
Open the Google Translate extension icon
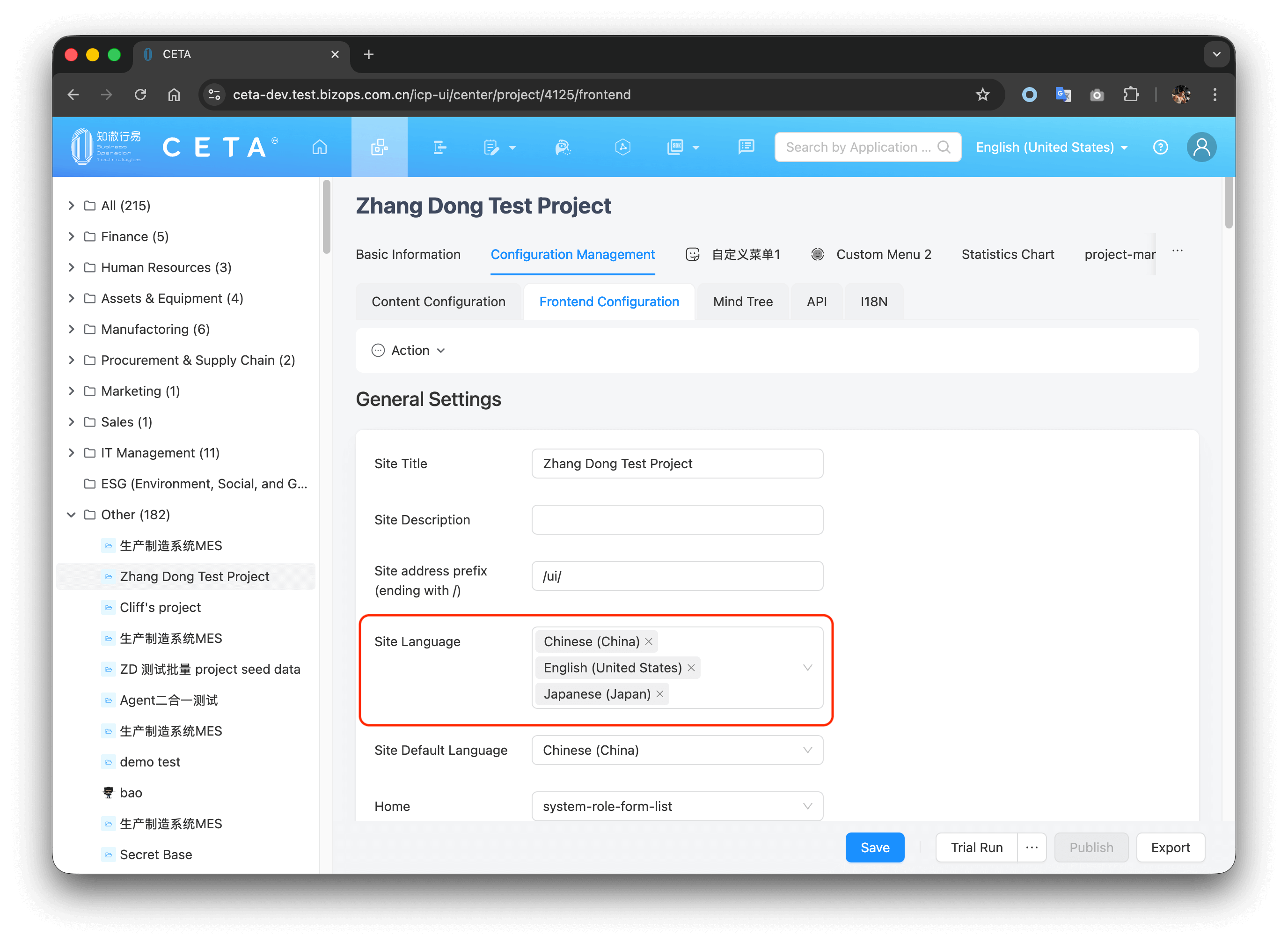(x=1063, y=94)
